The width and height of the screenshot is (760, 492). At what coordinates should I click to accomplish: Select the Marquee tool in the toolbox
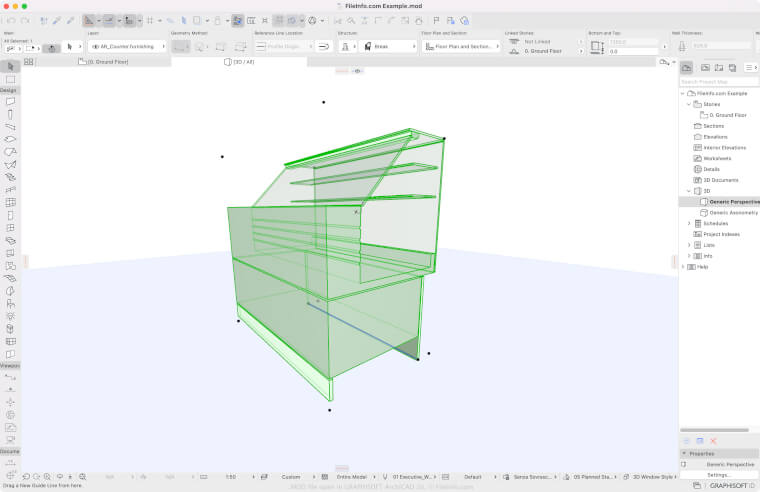click(10, 79)
